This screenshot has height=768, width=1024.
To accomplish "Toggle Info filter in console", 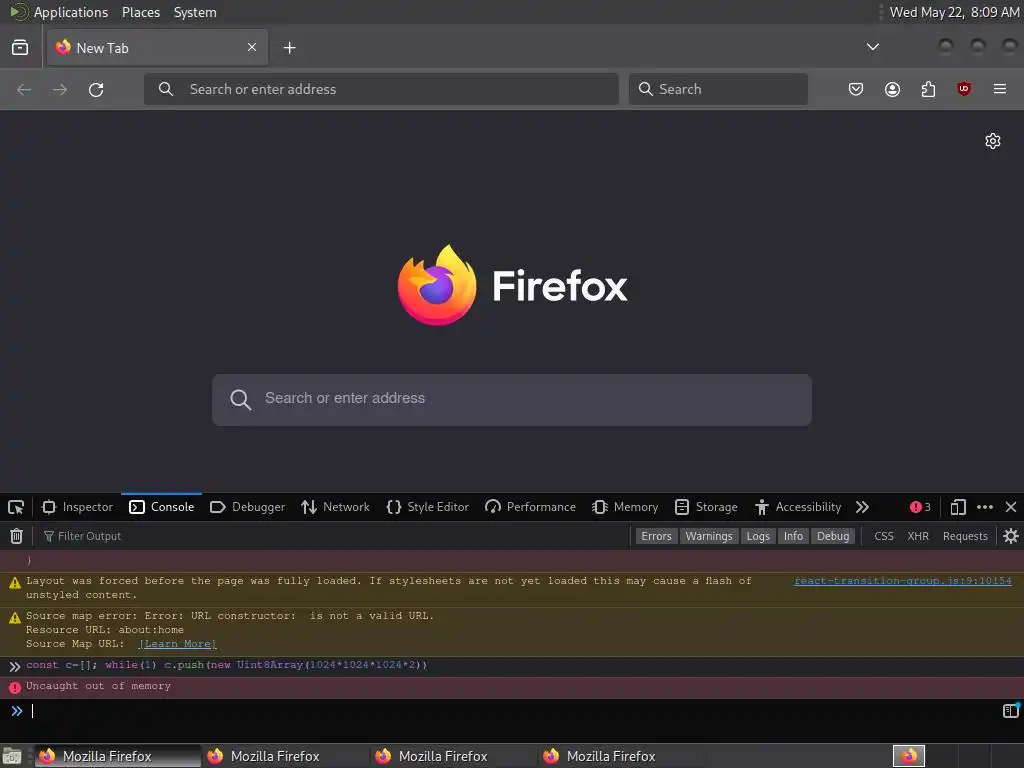I will click(x=793, y=536).
